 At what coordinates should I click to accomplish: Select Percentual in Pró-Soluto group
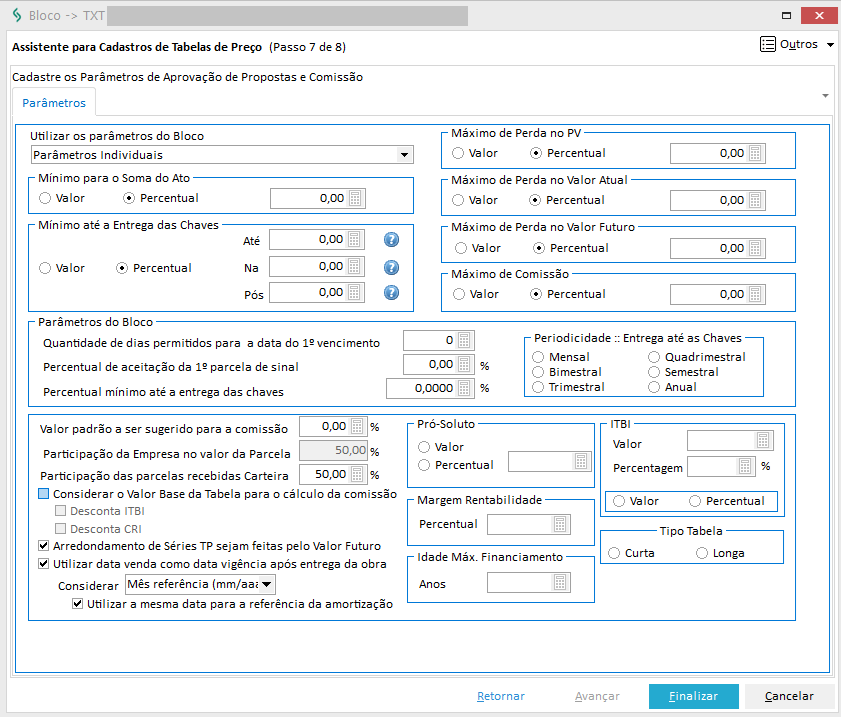424,465
